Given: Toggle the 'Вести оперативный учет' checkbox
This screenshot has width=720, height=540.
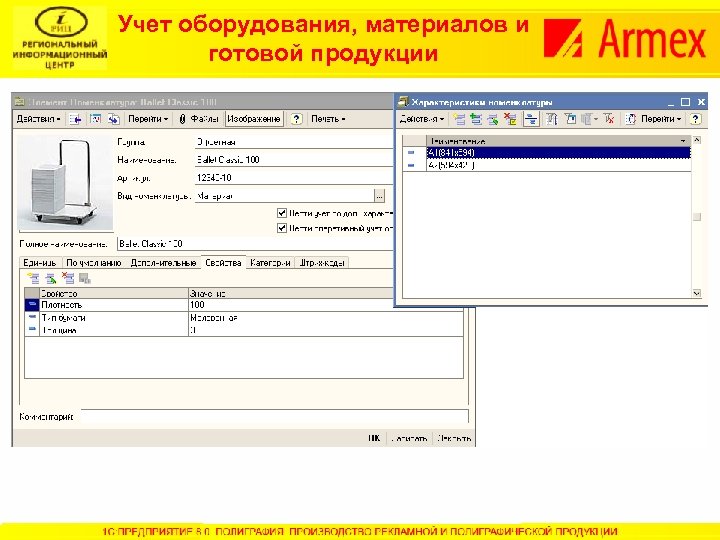Looking at the screenshot, I should tap(282, 228).
